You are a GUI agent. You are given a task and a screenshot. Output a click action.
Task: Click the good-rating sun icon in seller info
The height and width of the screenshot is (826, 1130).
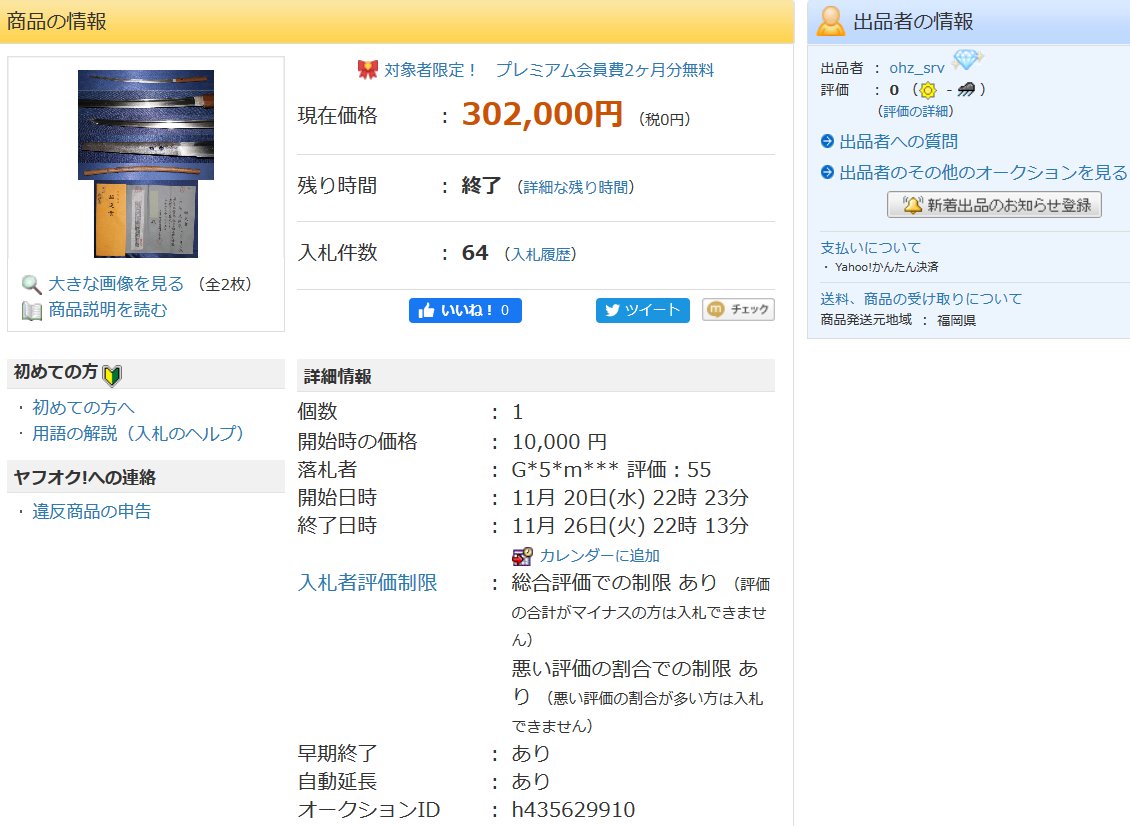[x=928, y=89]
